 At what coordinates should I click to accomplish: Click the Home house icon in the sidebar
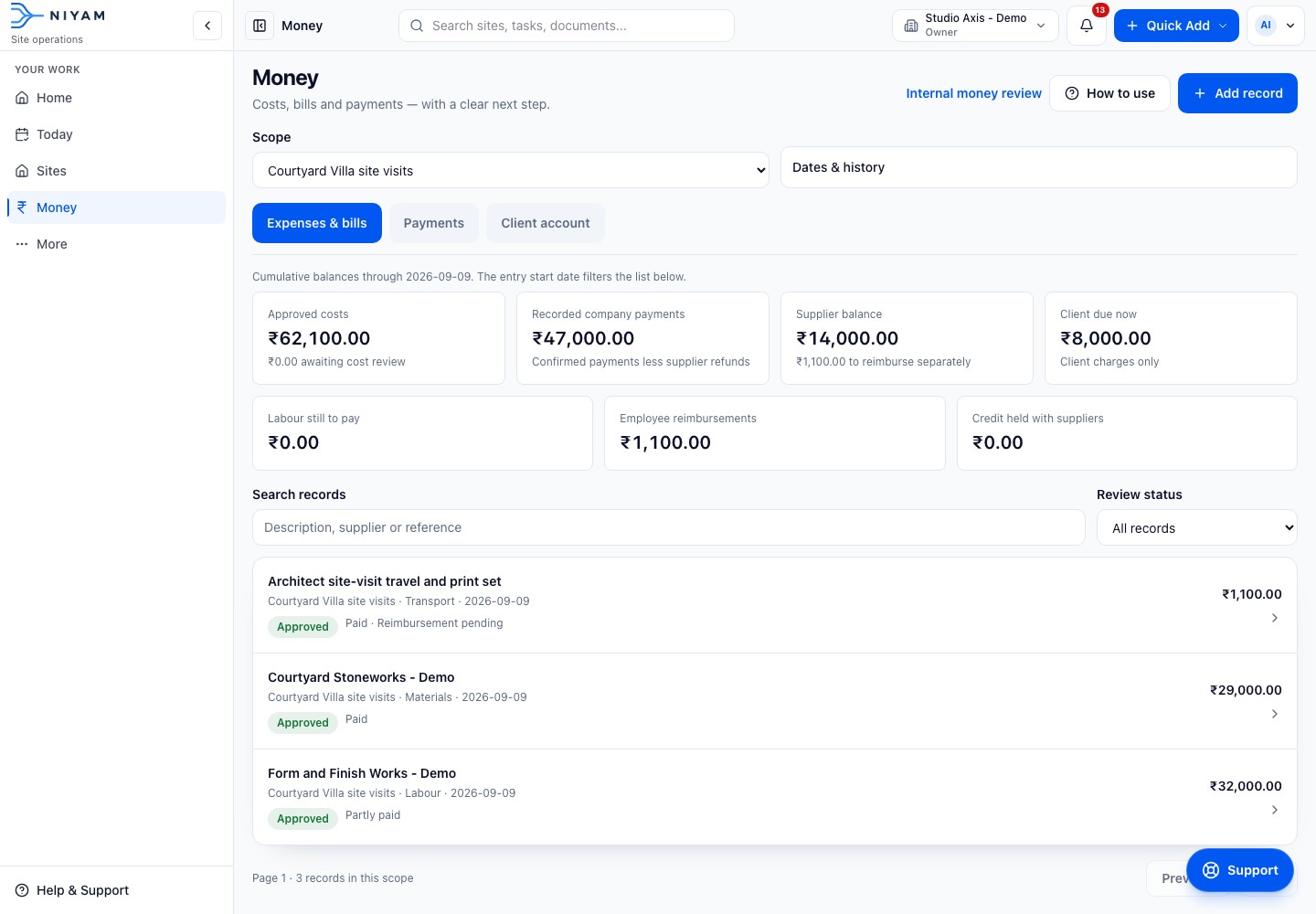(x=22, y=98)
